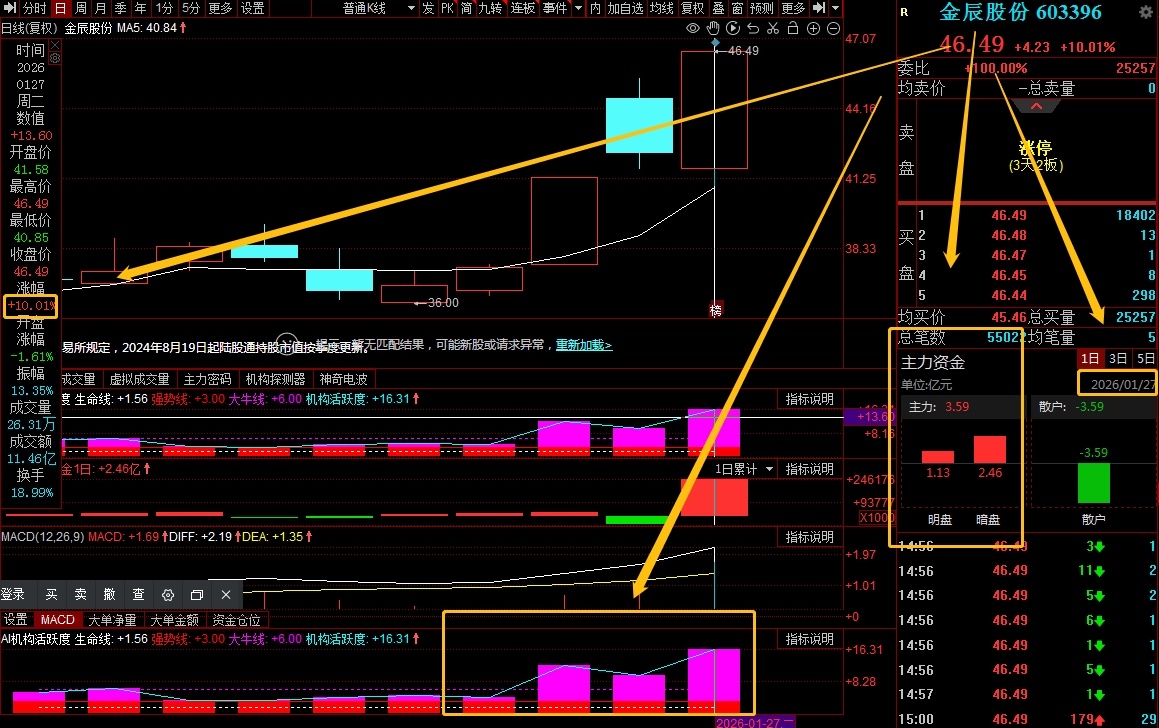Open 更多 periods next to 5分
This screenshot has height=728, width=1159.
tap(220, 8)
